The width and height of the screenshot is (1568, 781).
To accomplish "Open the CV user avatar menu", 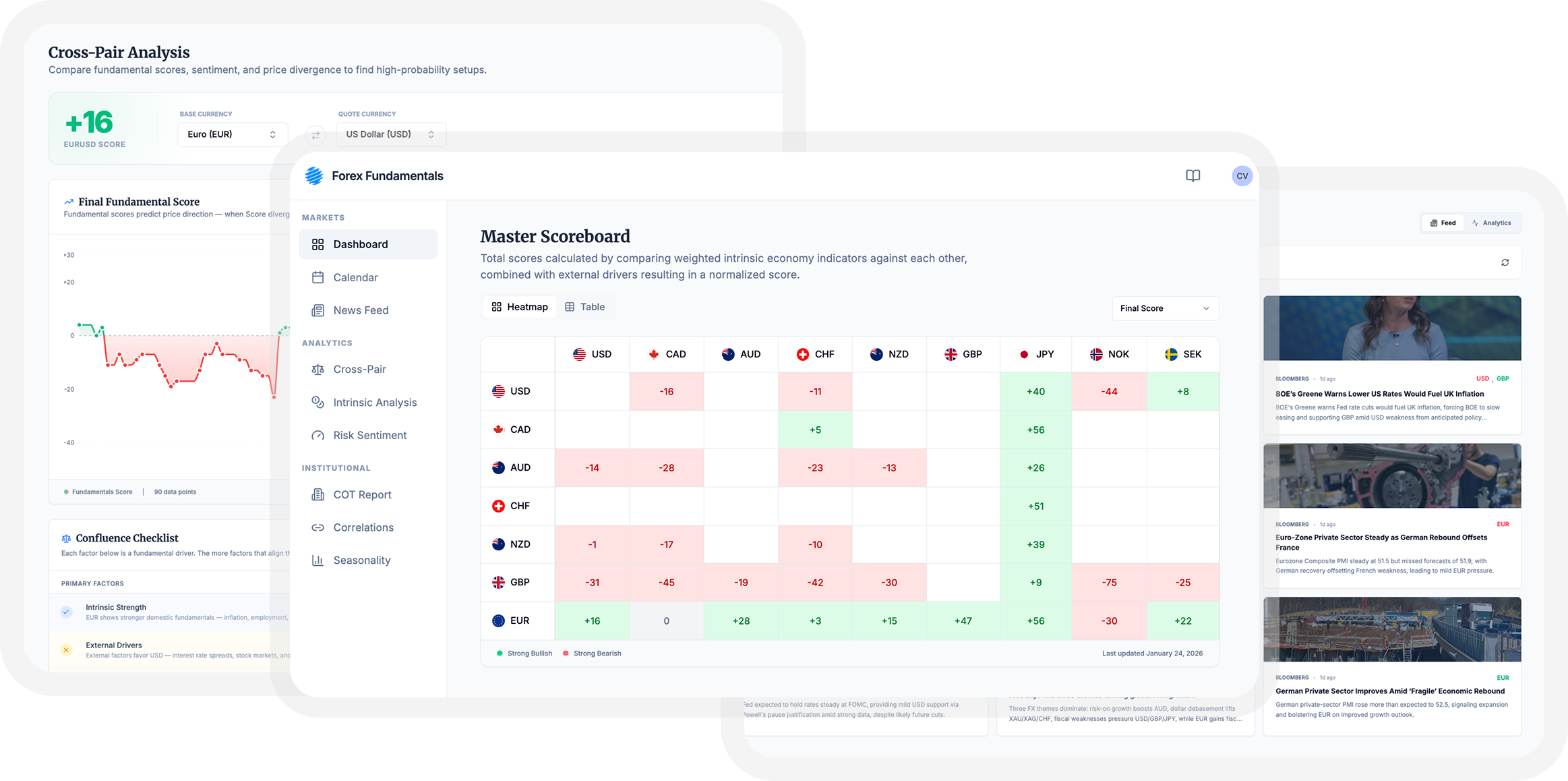I will [1242, 175].
